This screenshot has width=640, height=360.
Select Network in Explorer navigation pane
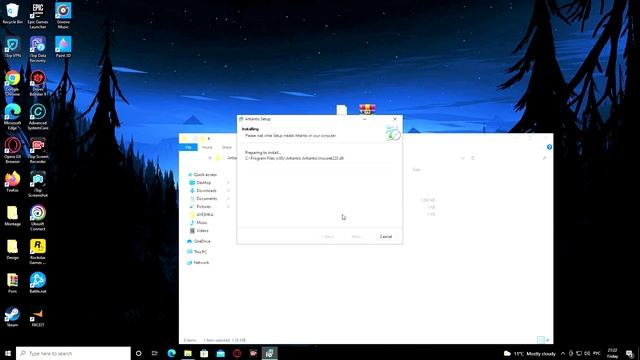pyautogui.click(x=198, y=262)
